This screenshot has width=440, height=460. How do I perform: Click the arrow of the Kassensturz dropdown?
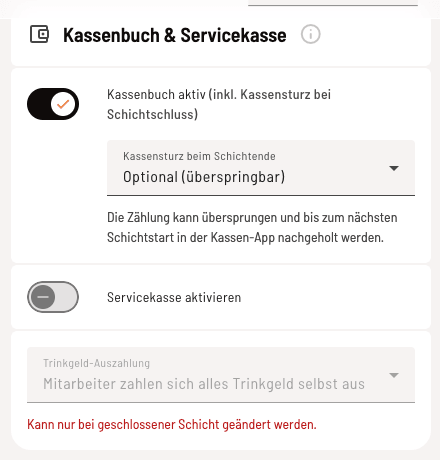(394, 168)
